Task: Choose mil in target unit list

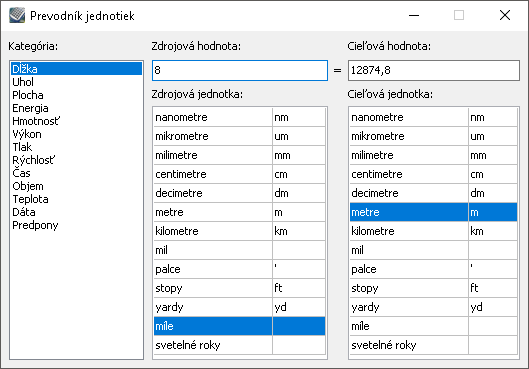Action: click(434, 250)
